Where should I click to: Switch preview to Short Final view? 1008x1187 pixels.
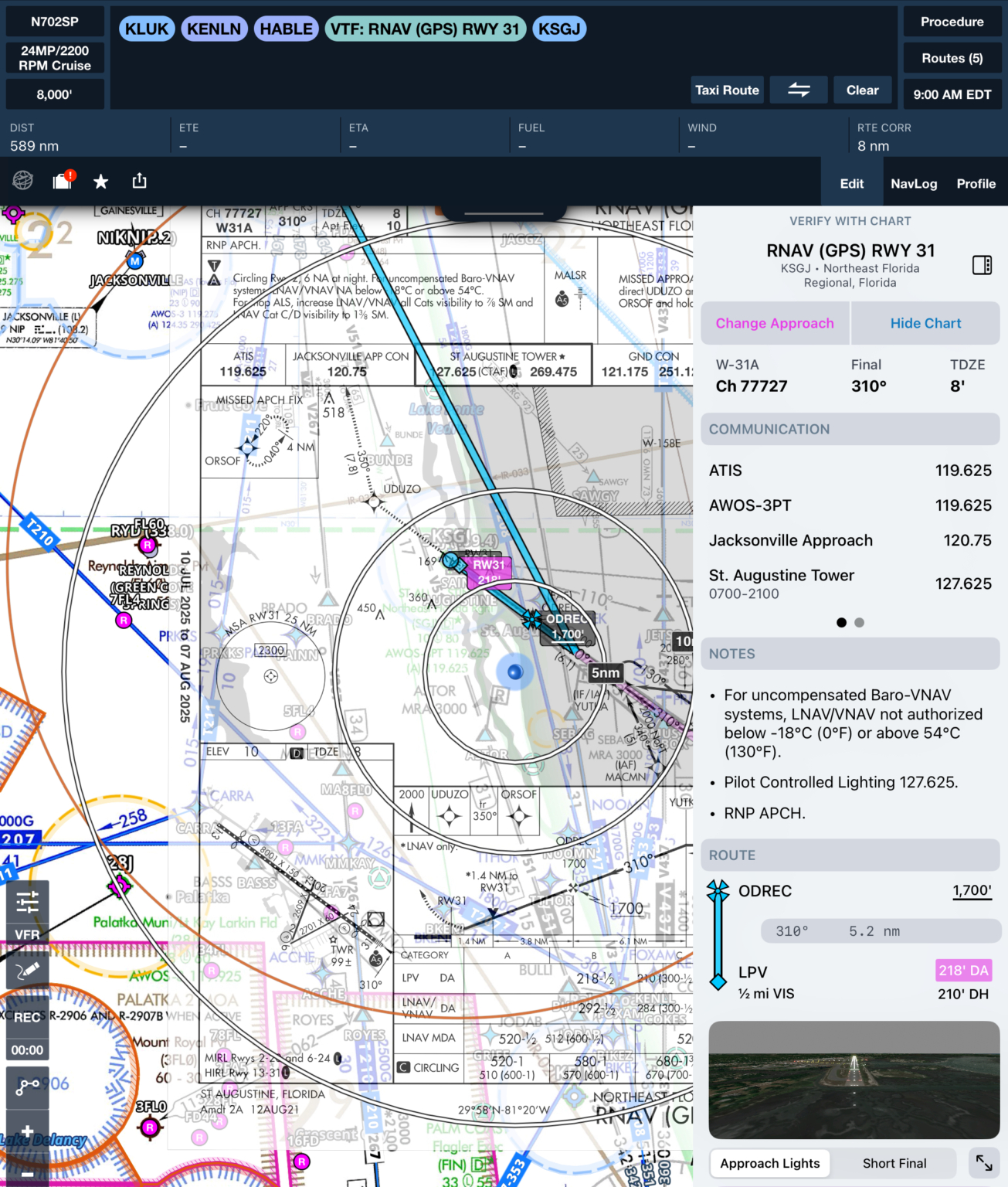894,1163
